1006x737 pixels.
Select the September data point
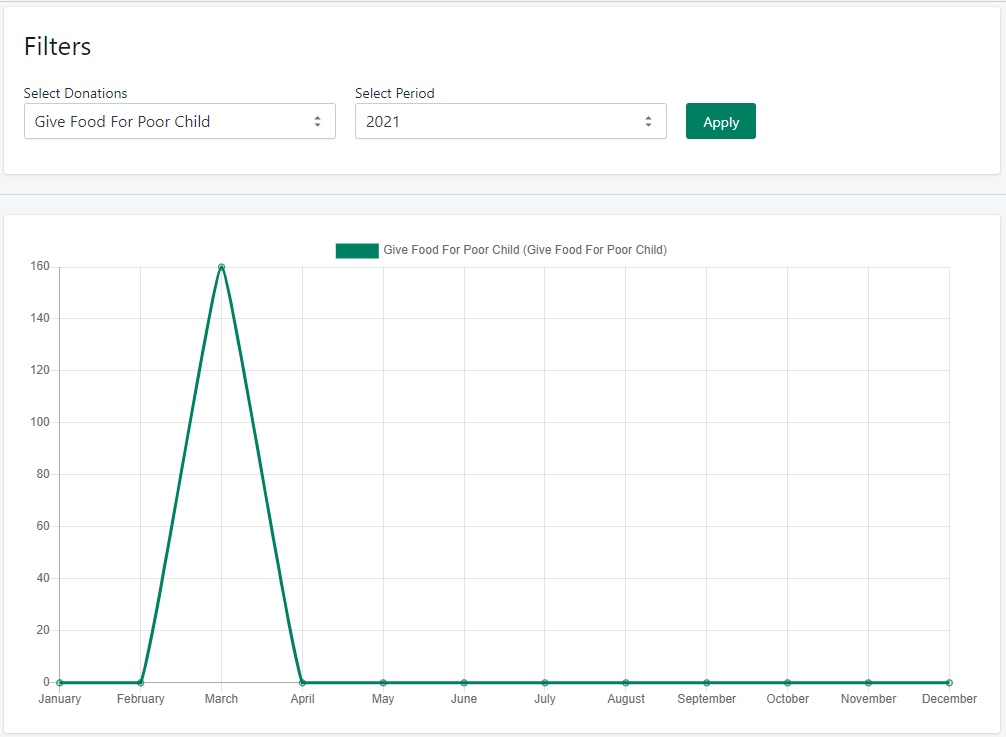pos(706,682)
